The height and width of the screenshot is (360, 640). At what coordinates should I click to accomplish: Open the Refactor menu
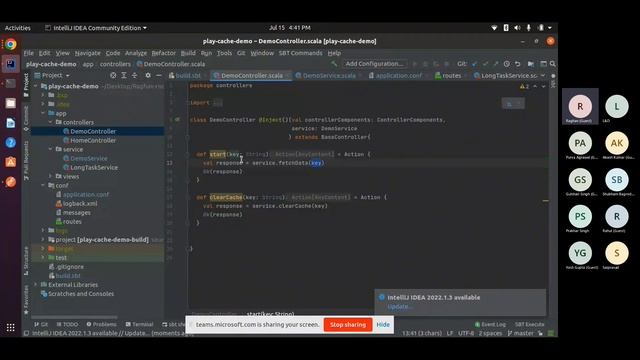coord(163,53)
